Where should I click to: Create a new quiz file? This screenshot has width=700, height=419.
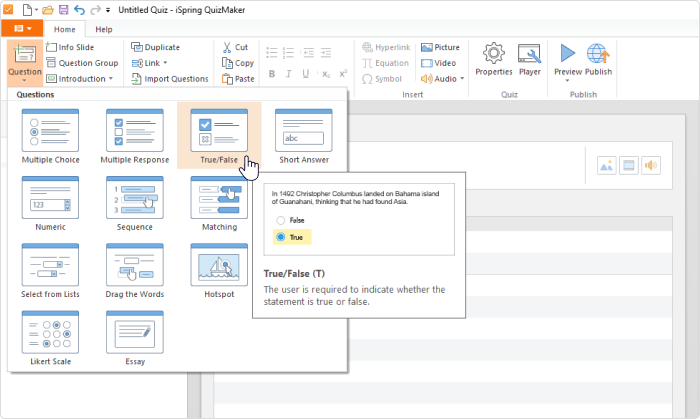point(27,10)
